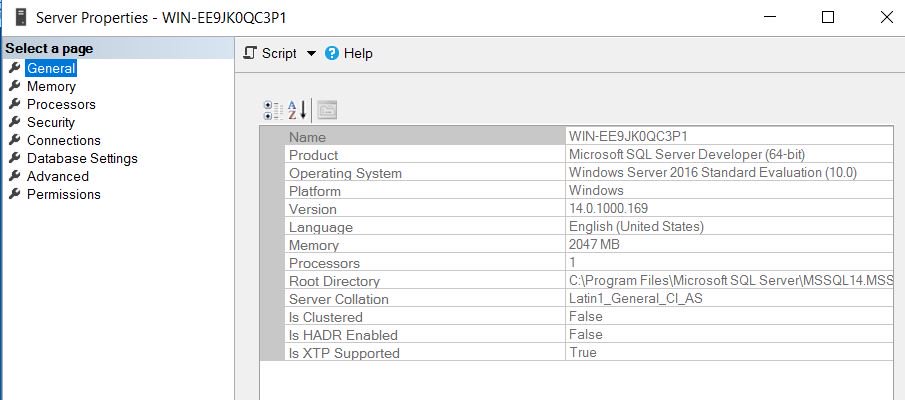Click wrench icon beside Advanced
Image resolution: width=905 pixels, height=400 pixels.
pos(15,175)
